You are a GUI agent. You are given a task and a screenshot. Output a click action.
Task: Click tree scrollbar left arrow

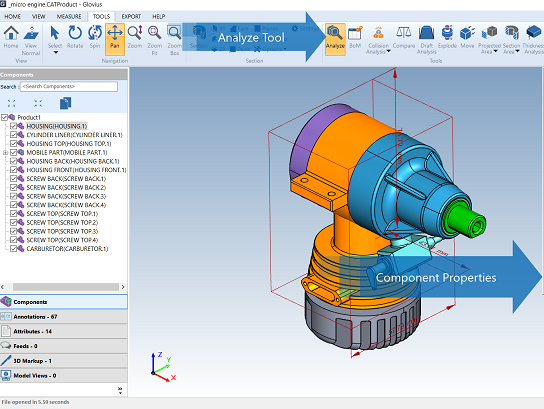(3, 287)
